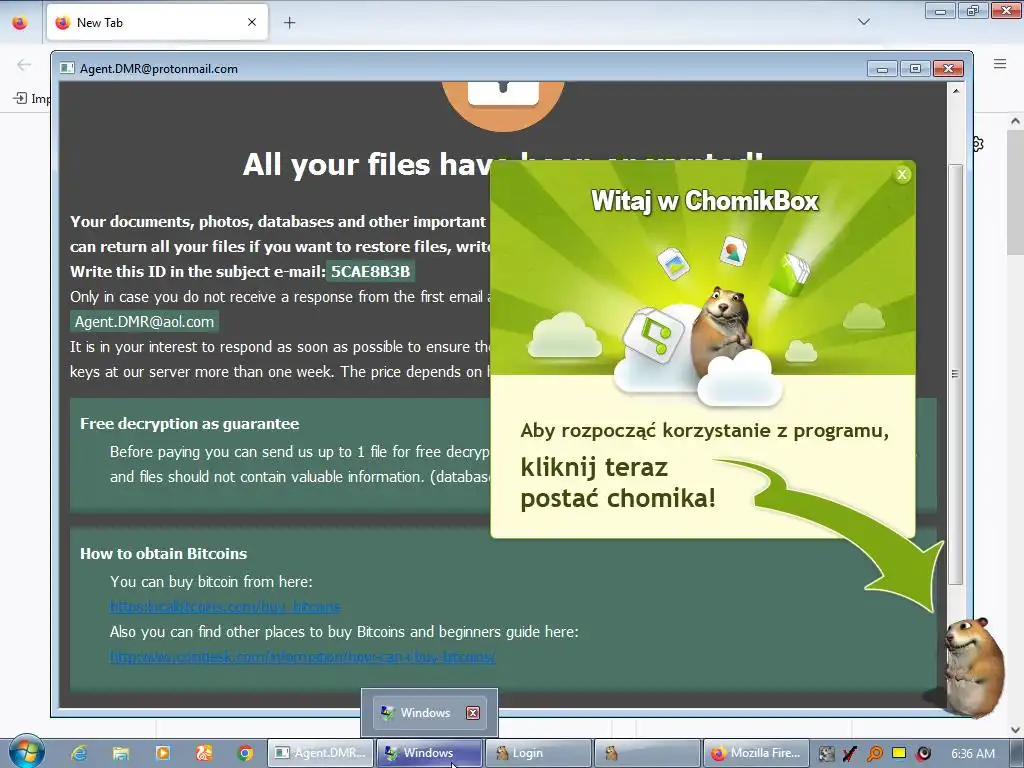Open new tab settings gear

(978, 144)
